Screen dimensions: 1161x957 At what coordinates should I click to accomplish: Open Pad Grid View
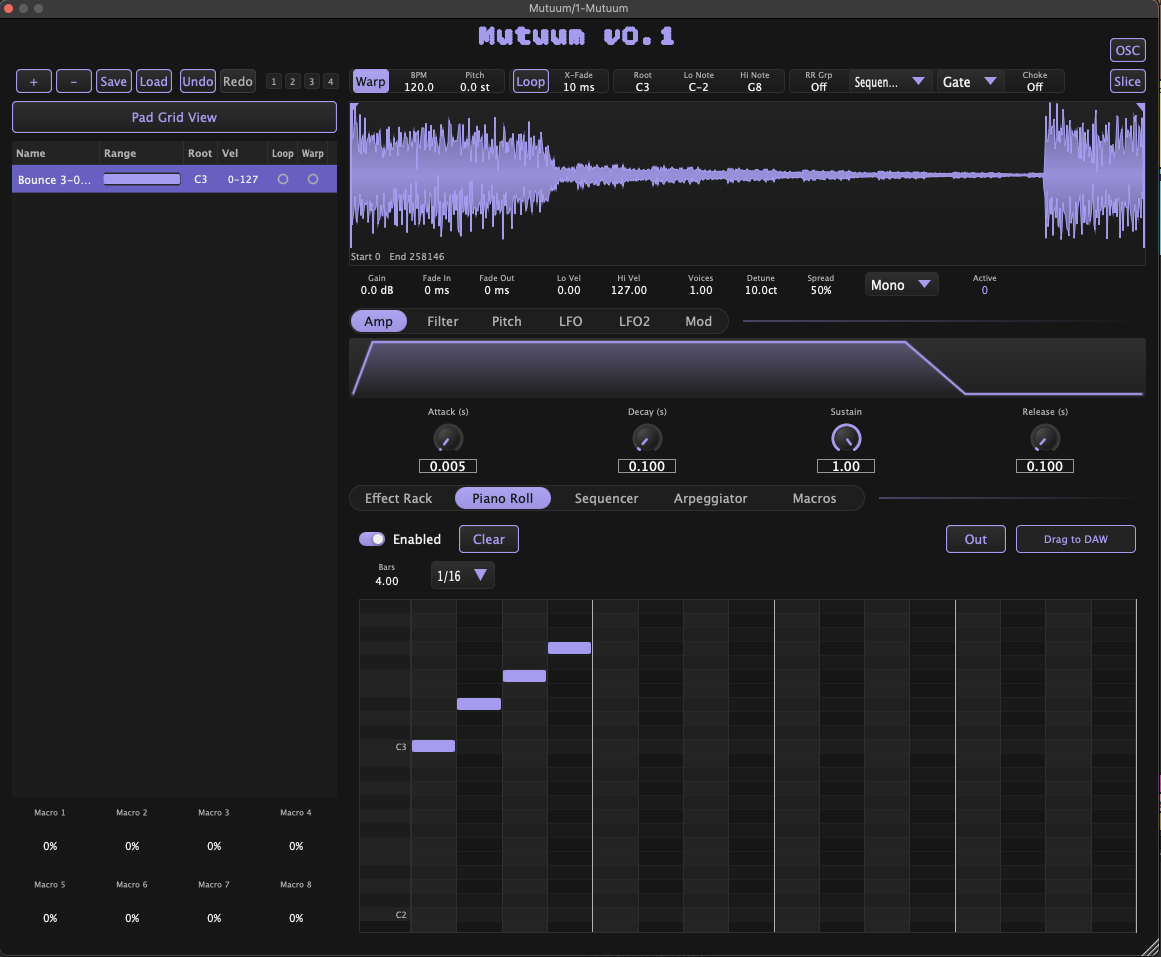coord(174,117)
